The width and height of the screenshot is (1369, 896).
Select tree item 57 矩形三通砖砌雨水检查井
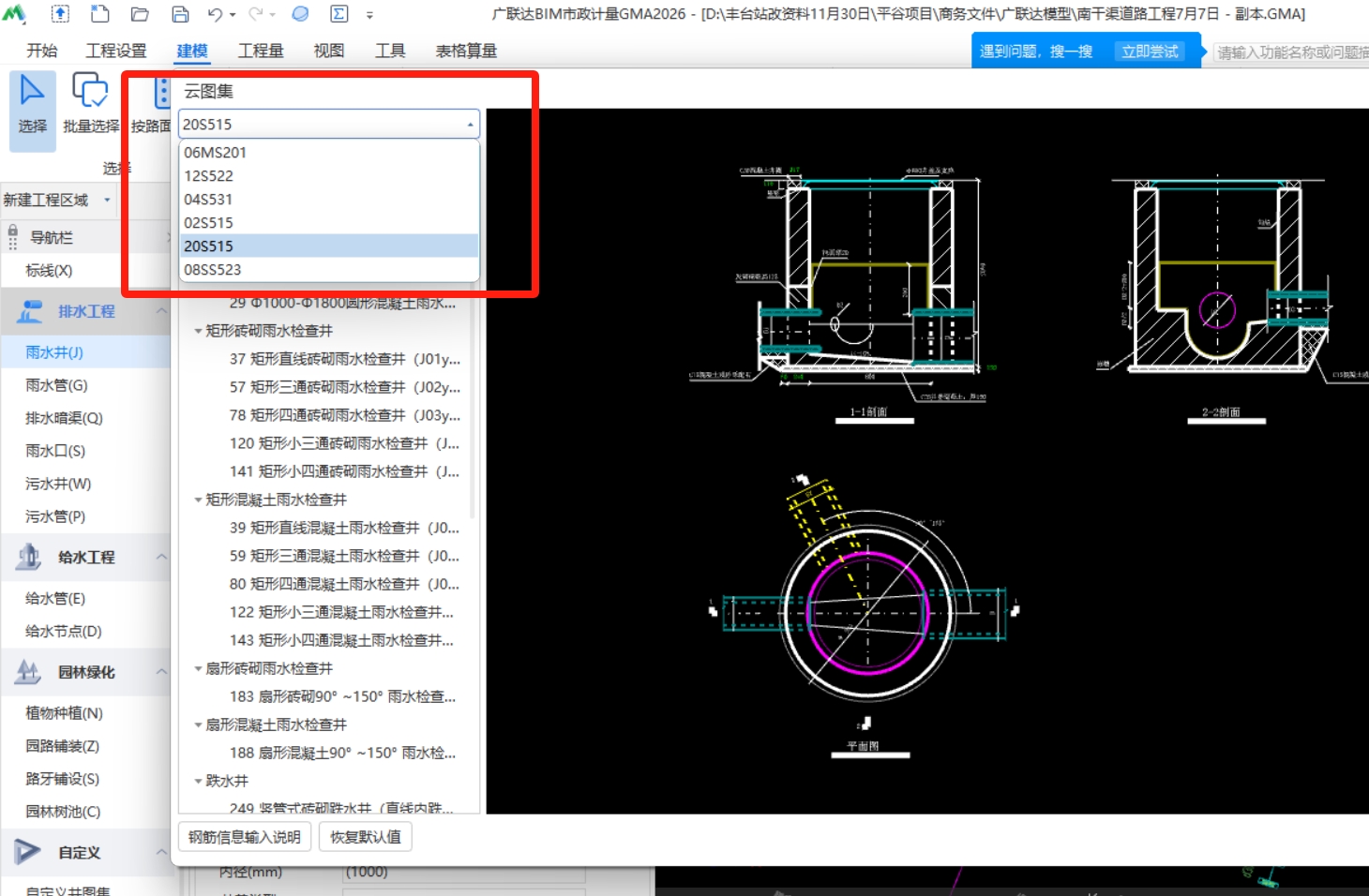(x=345, y=387)
